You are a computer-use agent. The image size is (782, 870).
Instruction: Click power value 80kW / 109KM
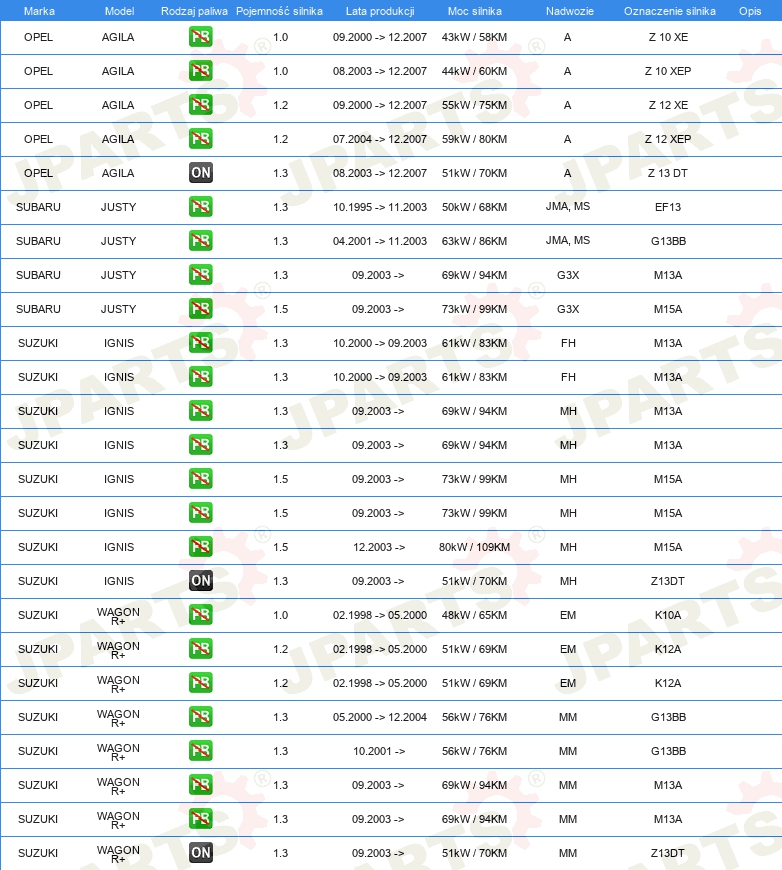(x=475, y=547)
